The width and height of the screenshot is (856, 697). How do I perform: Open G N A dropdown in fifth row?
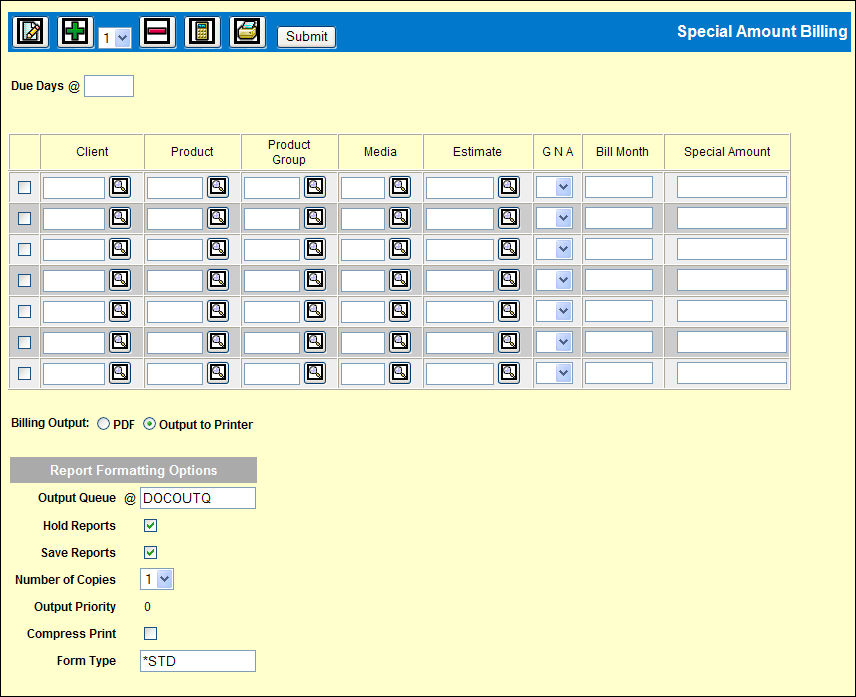point(555,311)
